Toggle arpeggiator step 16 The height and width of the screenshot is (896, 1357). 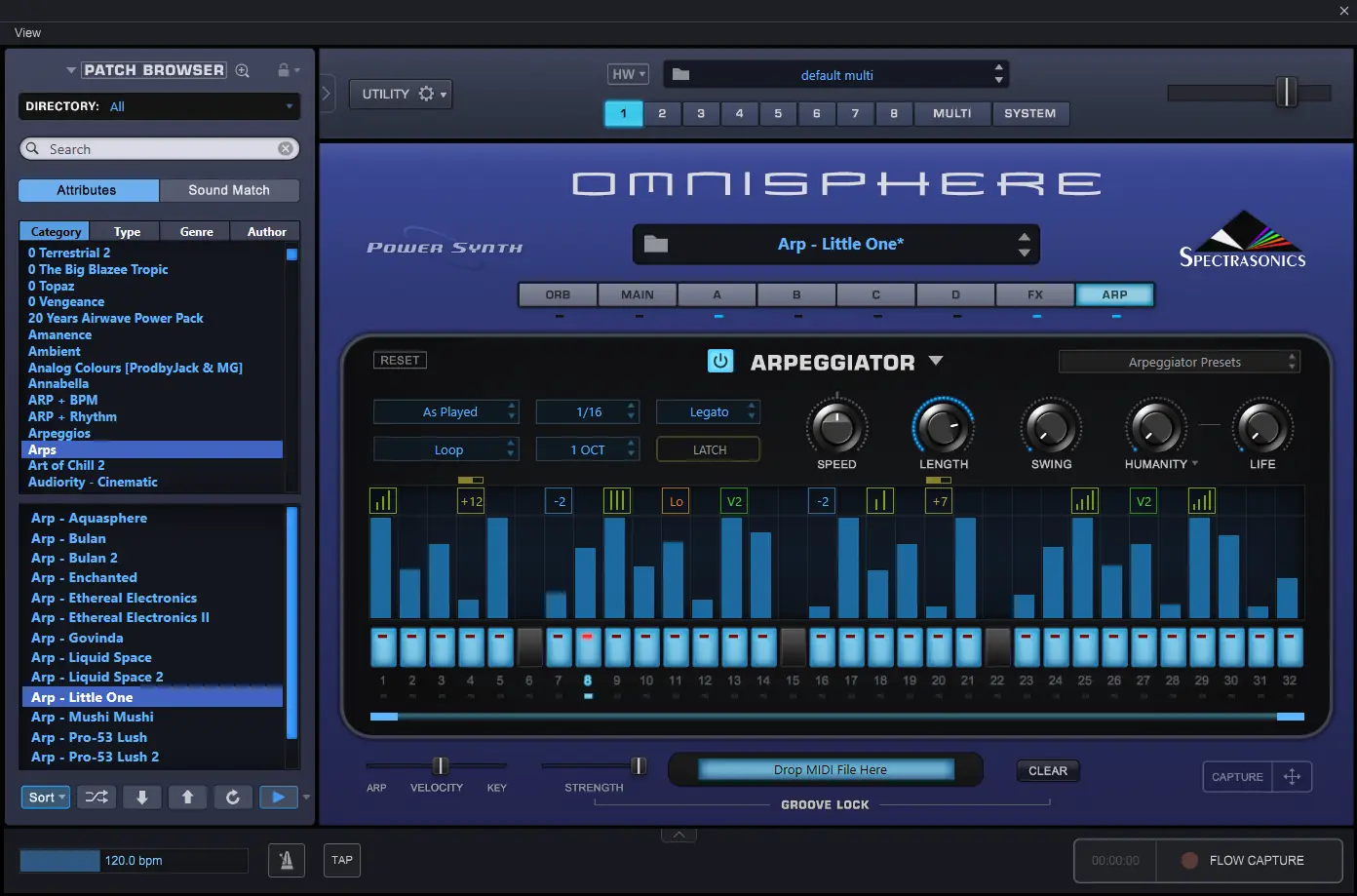[x=822, y=646]
